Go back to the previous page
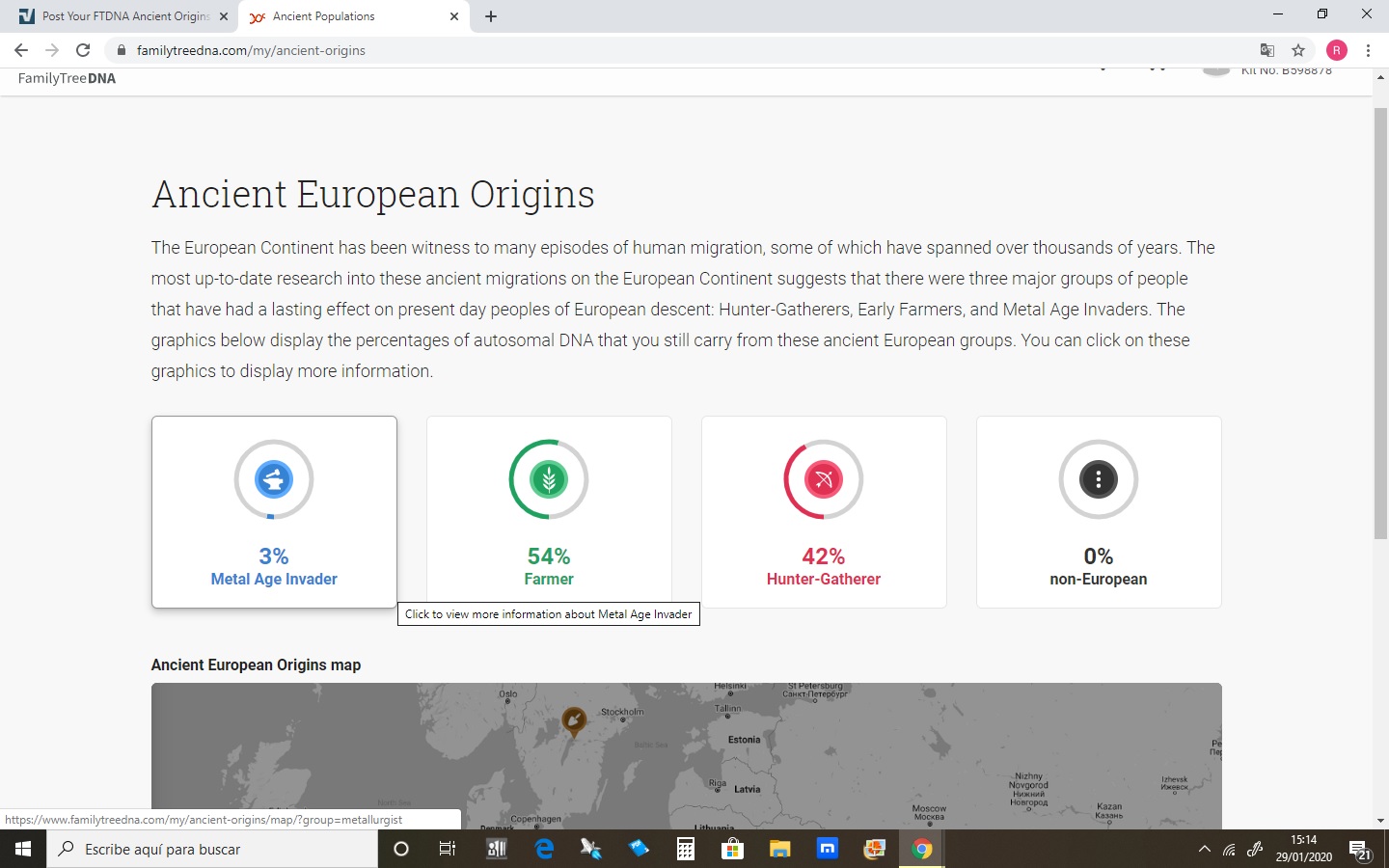Viewport: 1389px width, 868px height. click(x=21, y=50)
